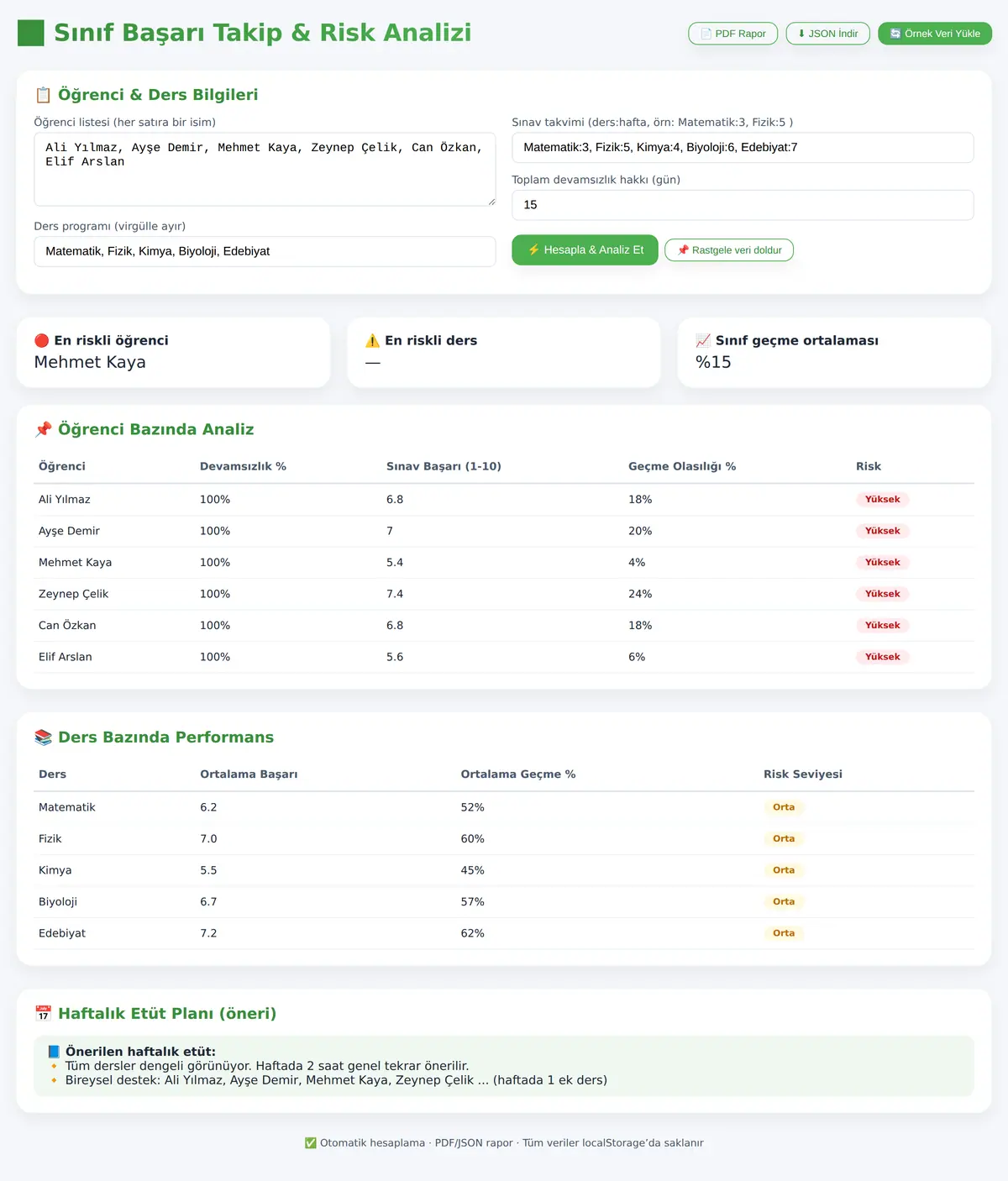Download data with JSON İndir button
This screenshot has width=1008, height=1181.
click(828, 34)
